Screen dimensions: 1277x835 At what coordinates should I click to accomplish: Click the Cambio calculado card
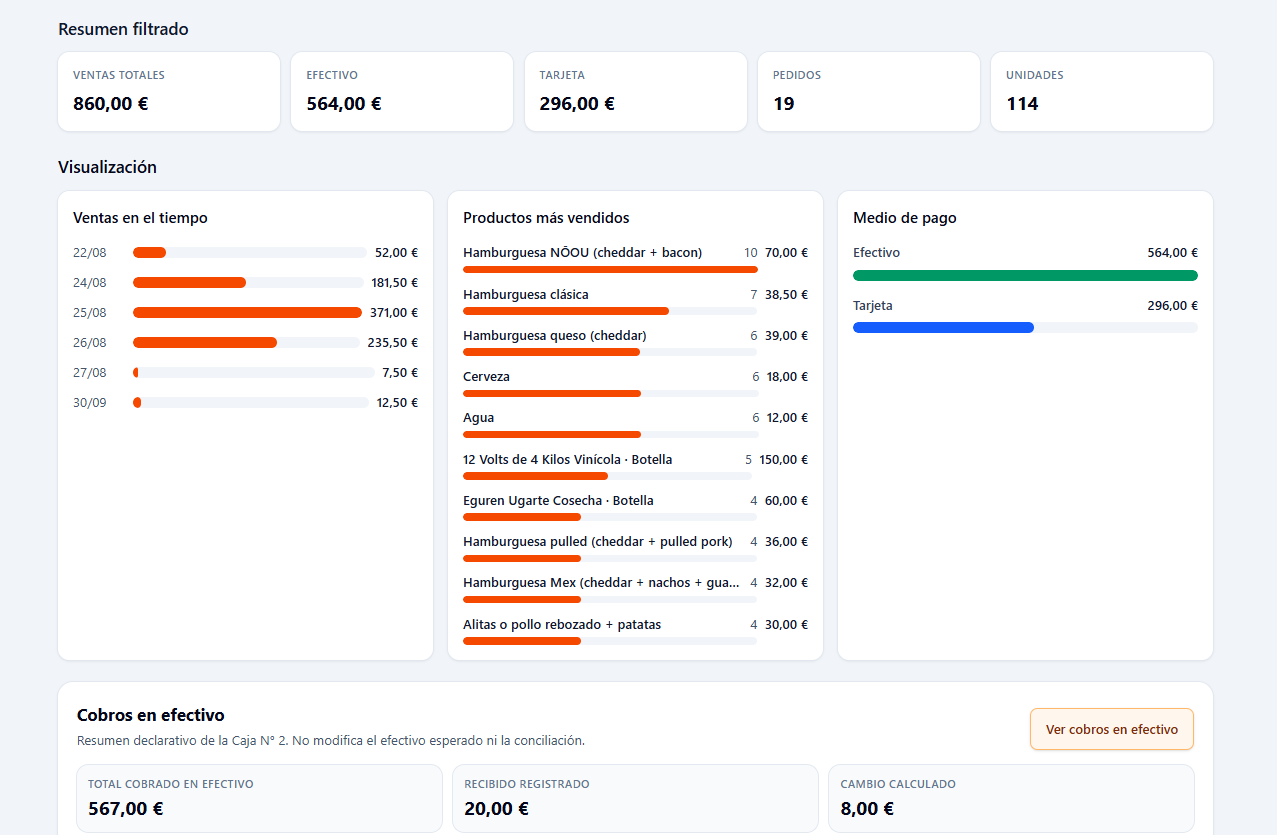1011,799
